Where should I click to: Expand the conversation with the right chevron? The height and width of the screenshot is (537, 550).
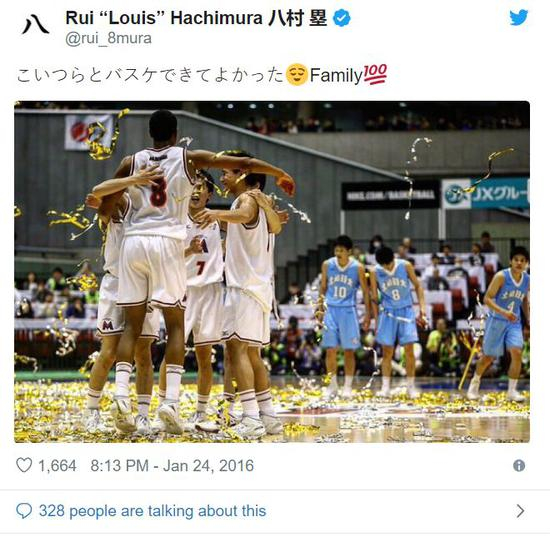(521, 511)
